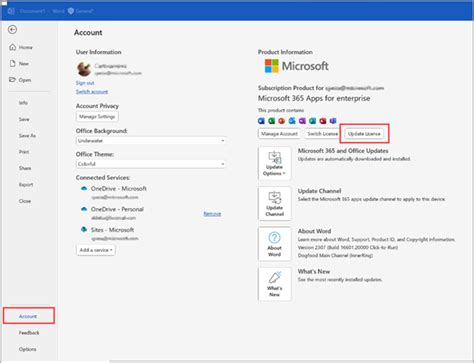
Task: Remove the OneDrive - Personal service
Action: click(x=212, y=214)
